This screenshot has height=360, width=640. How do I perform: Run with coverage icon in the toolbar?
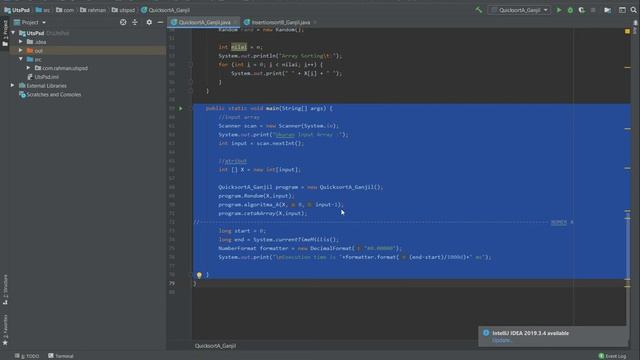point(582,10)
